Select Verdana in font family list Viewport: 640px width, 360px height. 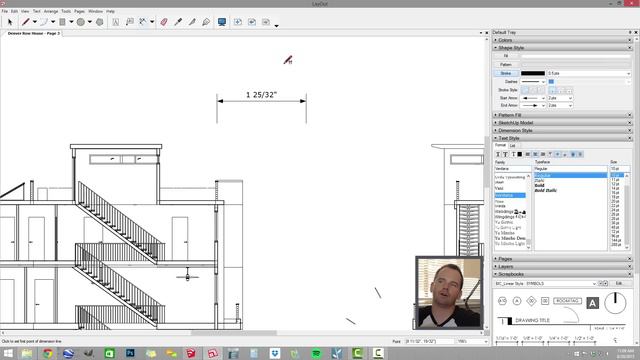pyautogui.click(x=510, y=196)
